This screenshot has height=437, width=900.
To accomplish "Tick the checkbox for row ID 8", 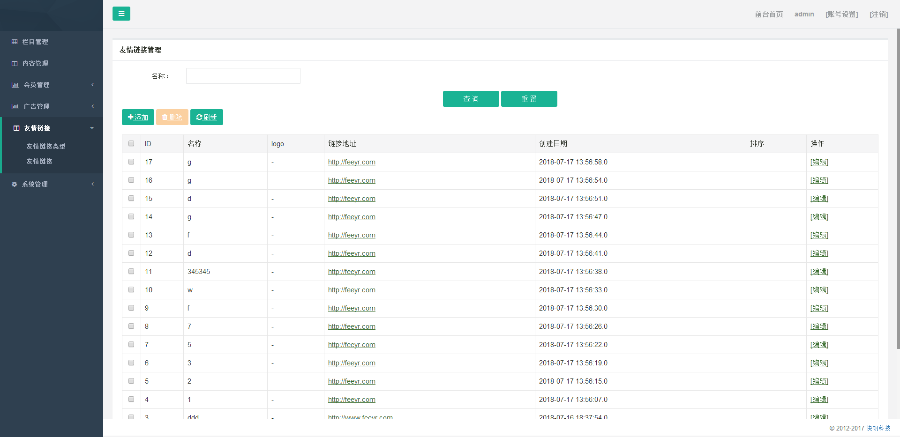I will click(131, 326).
